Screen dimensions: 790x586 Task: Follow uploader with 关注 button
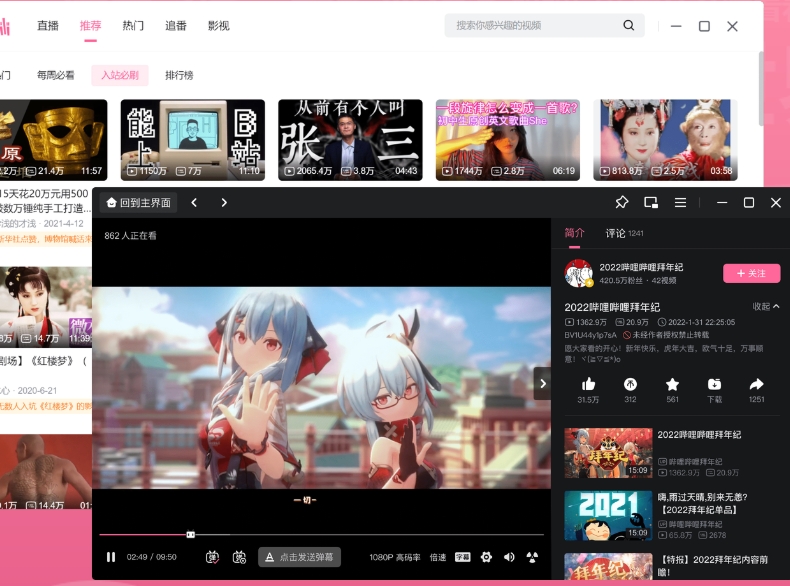click(751, 273)
